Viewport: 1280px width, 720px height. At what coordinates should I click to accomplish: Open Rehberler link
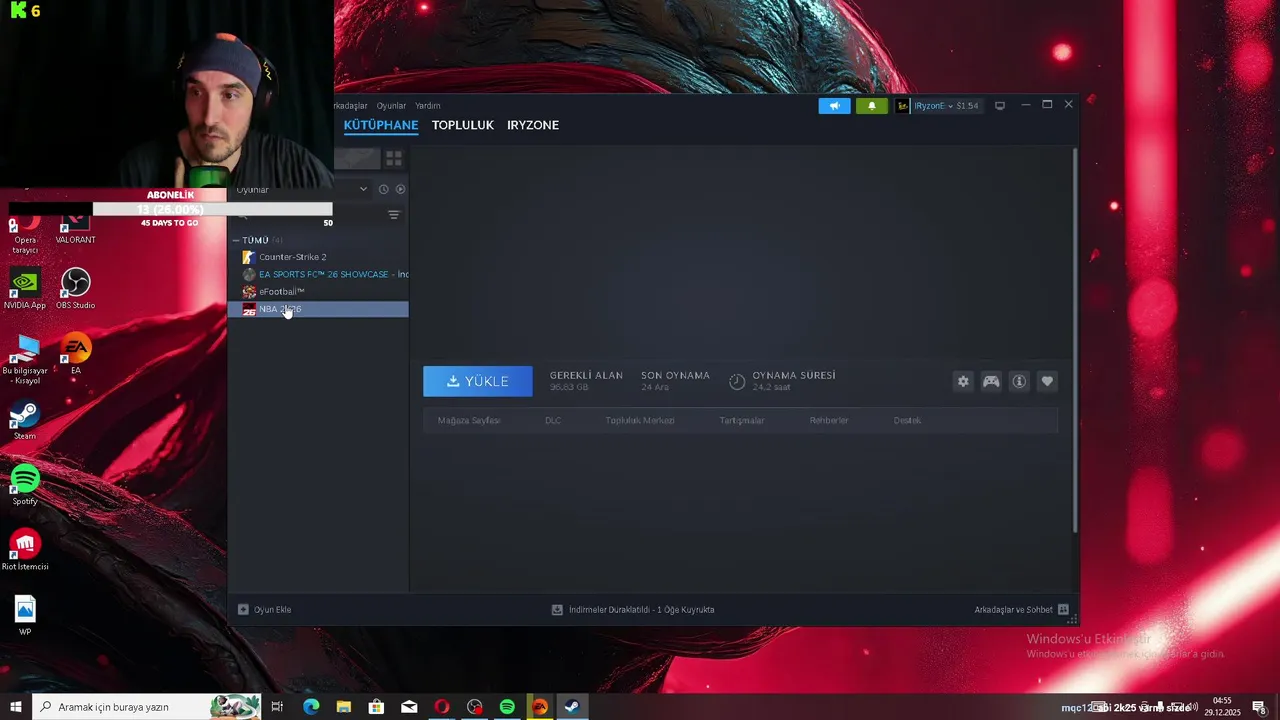[829, 420]
